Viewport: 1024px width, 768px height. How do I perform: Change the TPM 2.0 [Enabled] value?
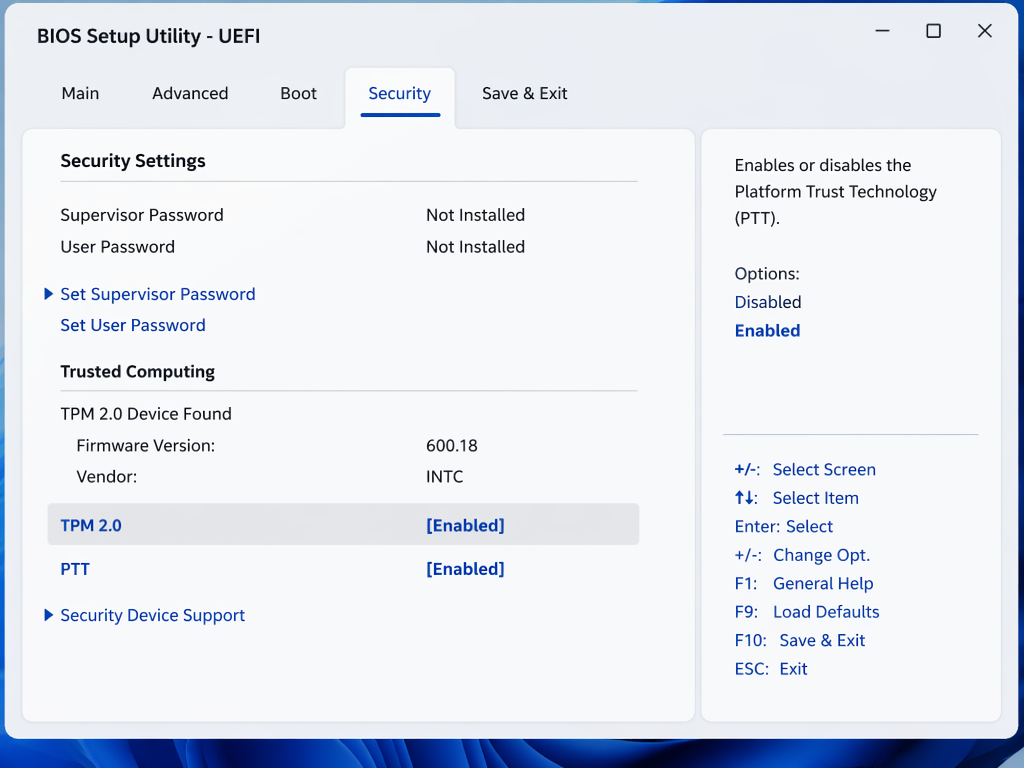465,526
